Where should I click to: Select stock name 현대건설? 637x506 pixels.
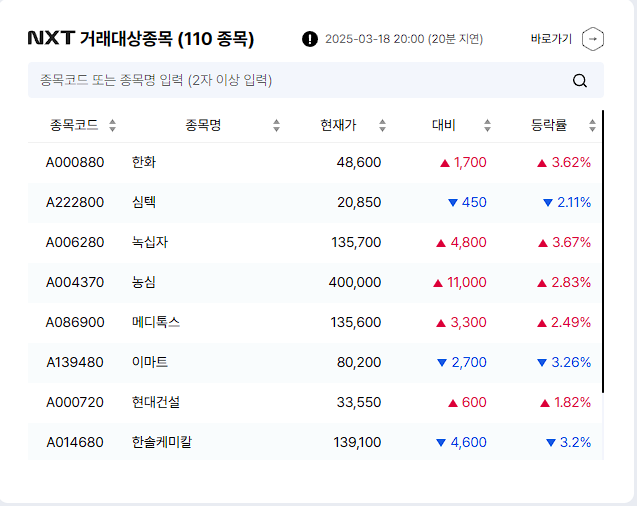[x=156, y=402]
